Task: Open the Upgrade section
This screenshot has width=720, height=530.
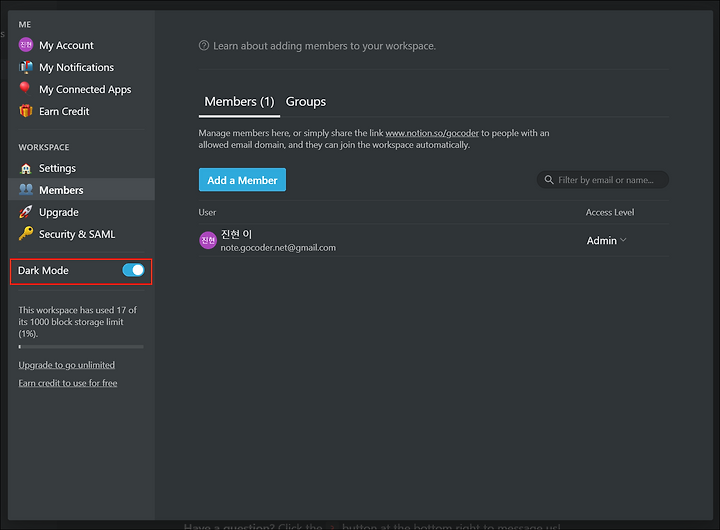Action: [81, 212]
